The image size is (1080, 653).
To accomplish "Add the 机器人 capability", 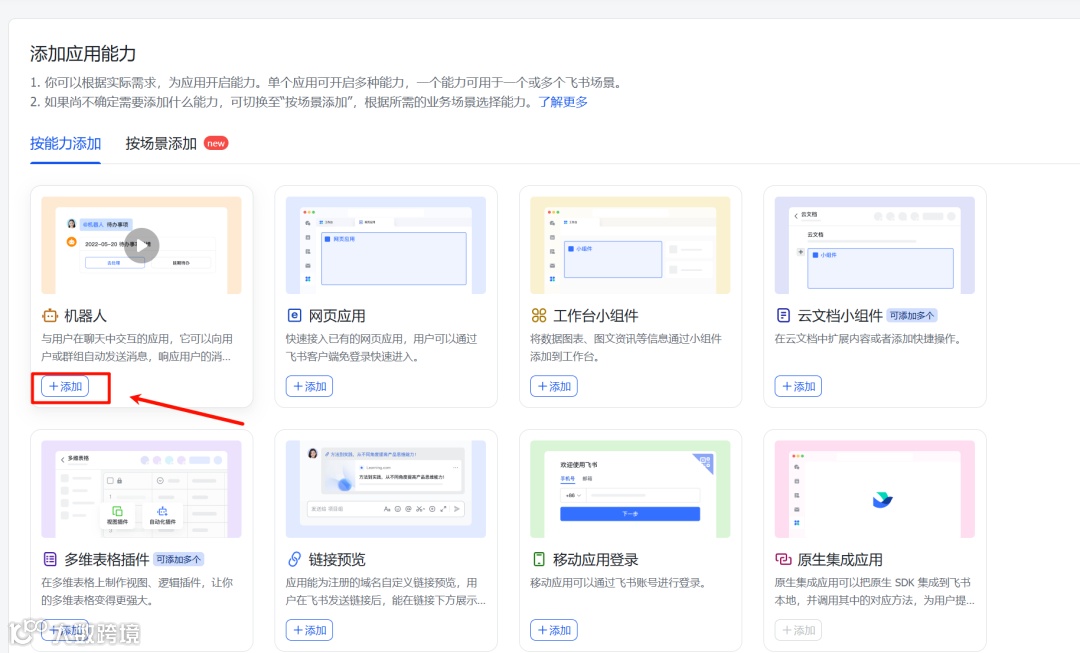I will tap(65, 386).
